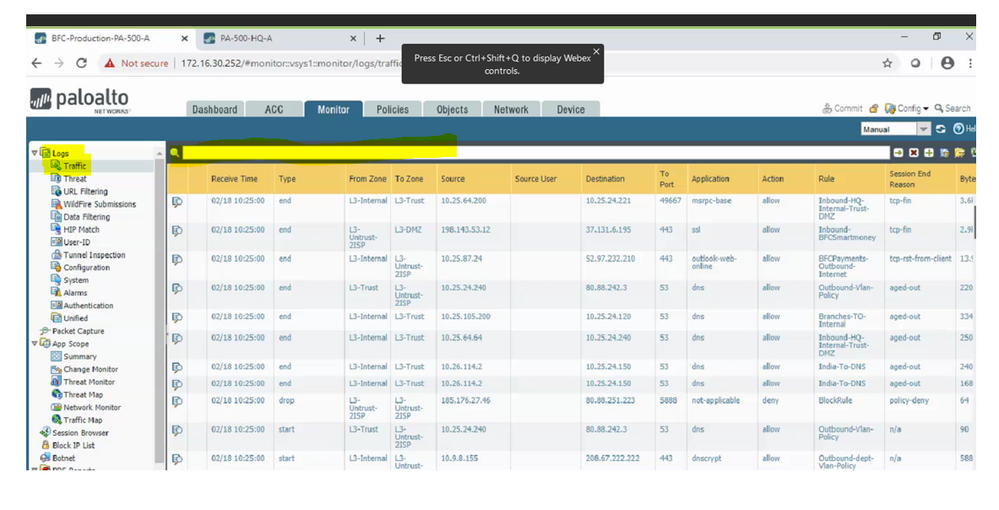Open Botnet in the sidebar

point(64,458)
